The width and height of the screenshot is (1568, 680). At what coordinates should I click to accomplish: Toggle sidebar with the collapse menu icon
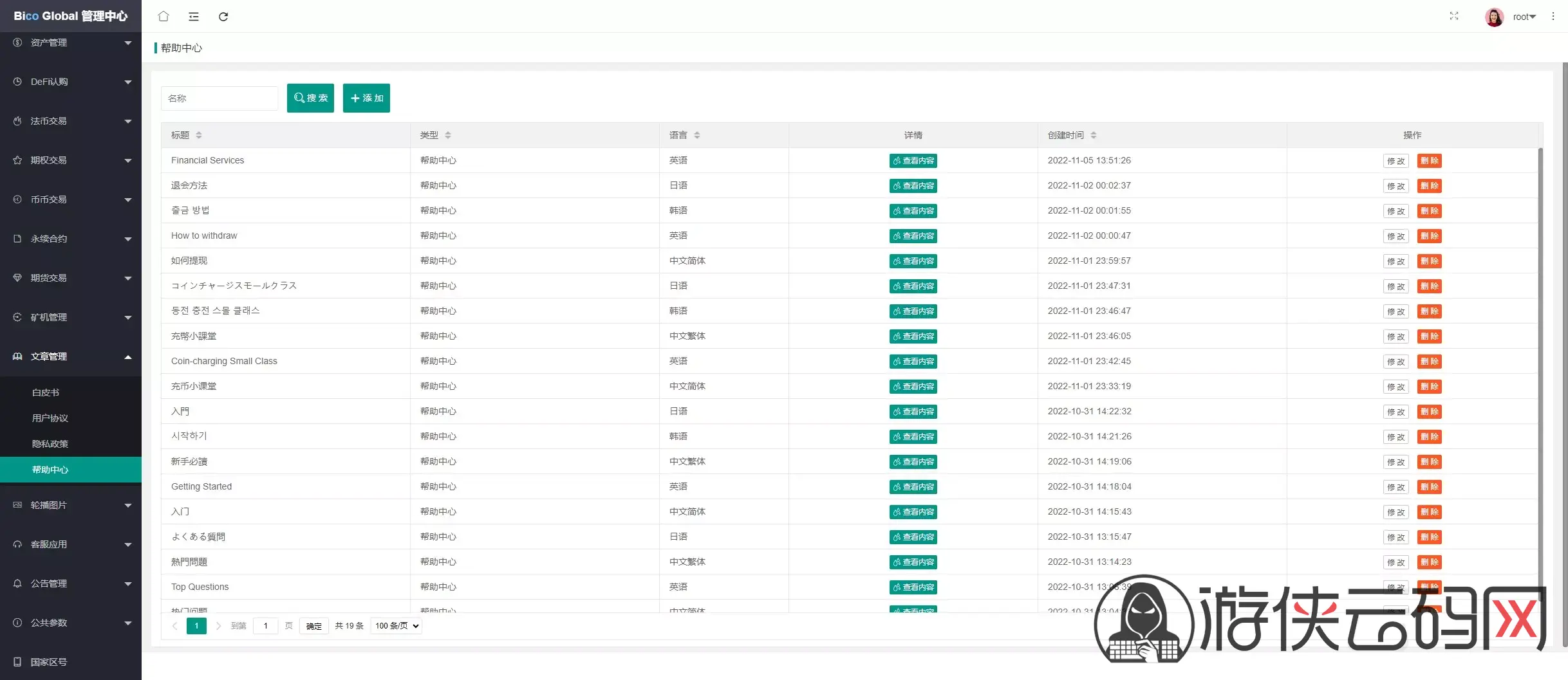coord(194,16)
